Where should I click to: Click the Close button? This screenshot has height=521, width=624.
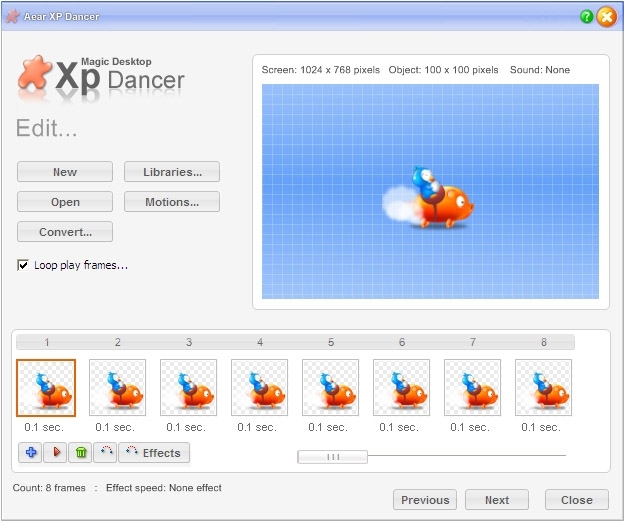click(577, 500)
